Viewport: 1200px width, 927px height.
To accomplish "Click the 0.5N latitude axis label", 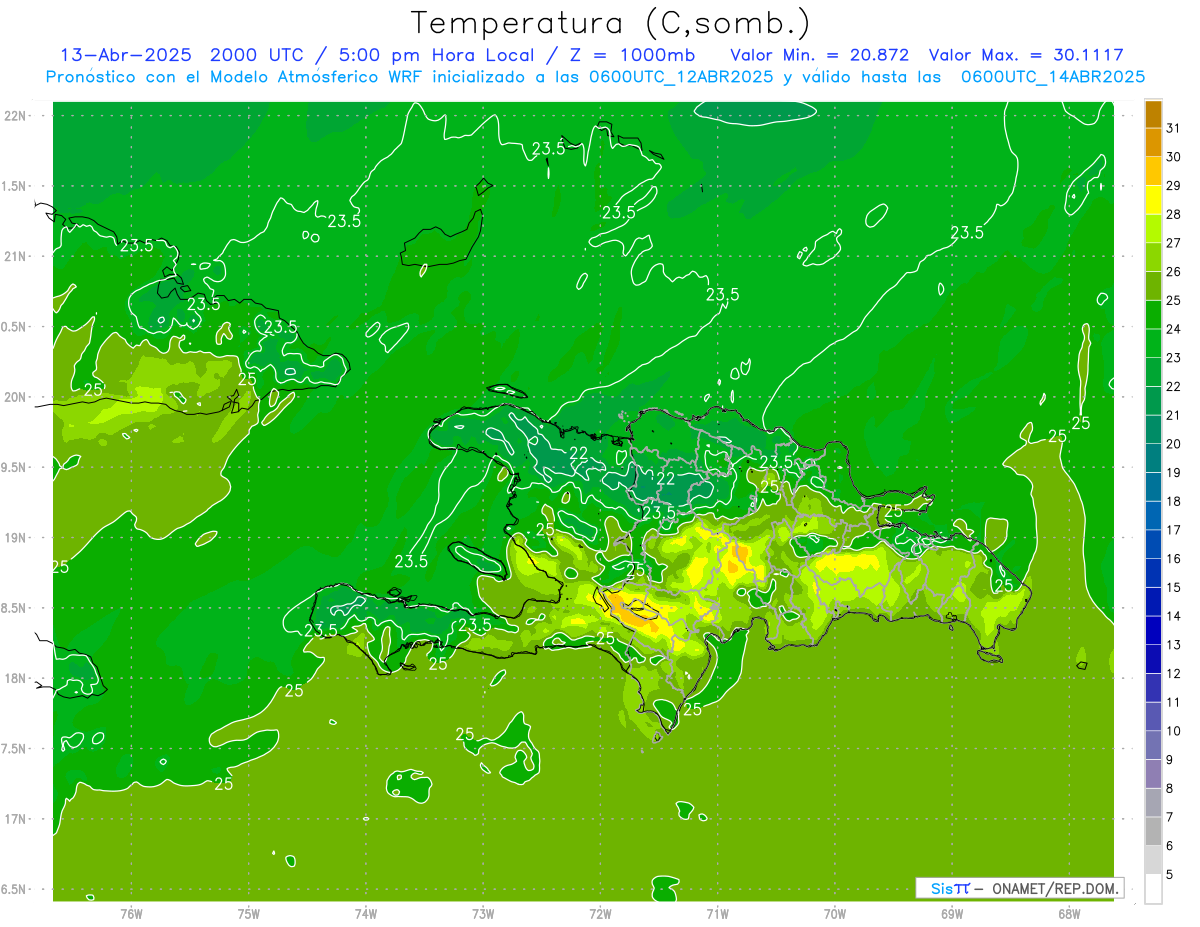I will [x=15, y=327].
